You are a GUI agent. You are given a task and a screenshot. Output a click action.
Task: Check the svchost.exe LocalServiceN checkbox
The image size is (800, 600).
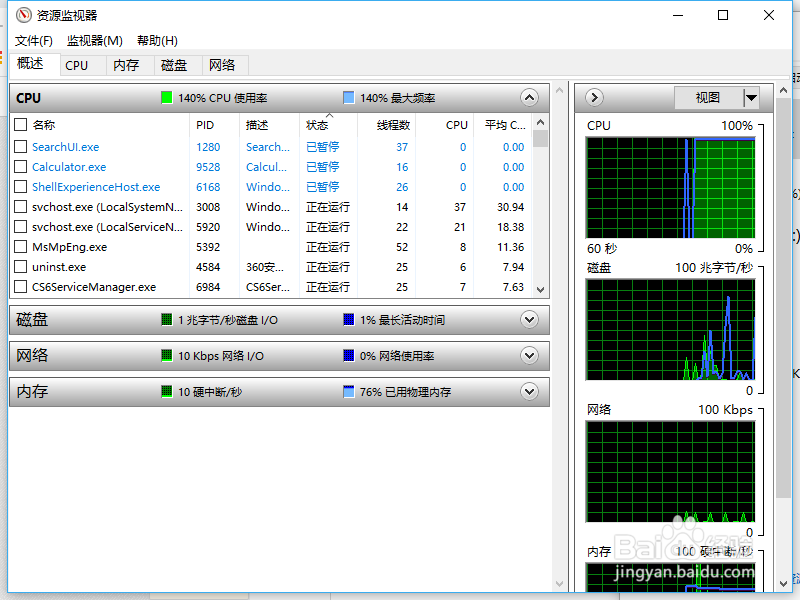pyautogui.click(x=20, y=227)
